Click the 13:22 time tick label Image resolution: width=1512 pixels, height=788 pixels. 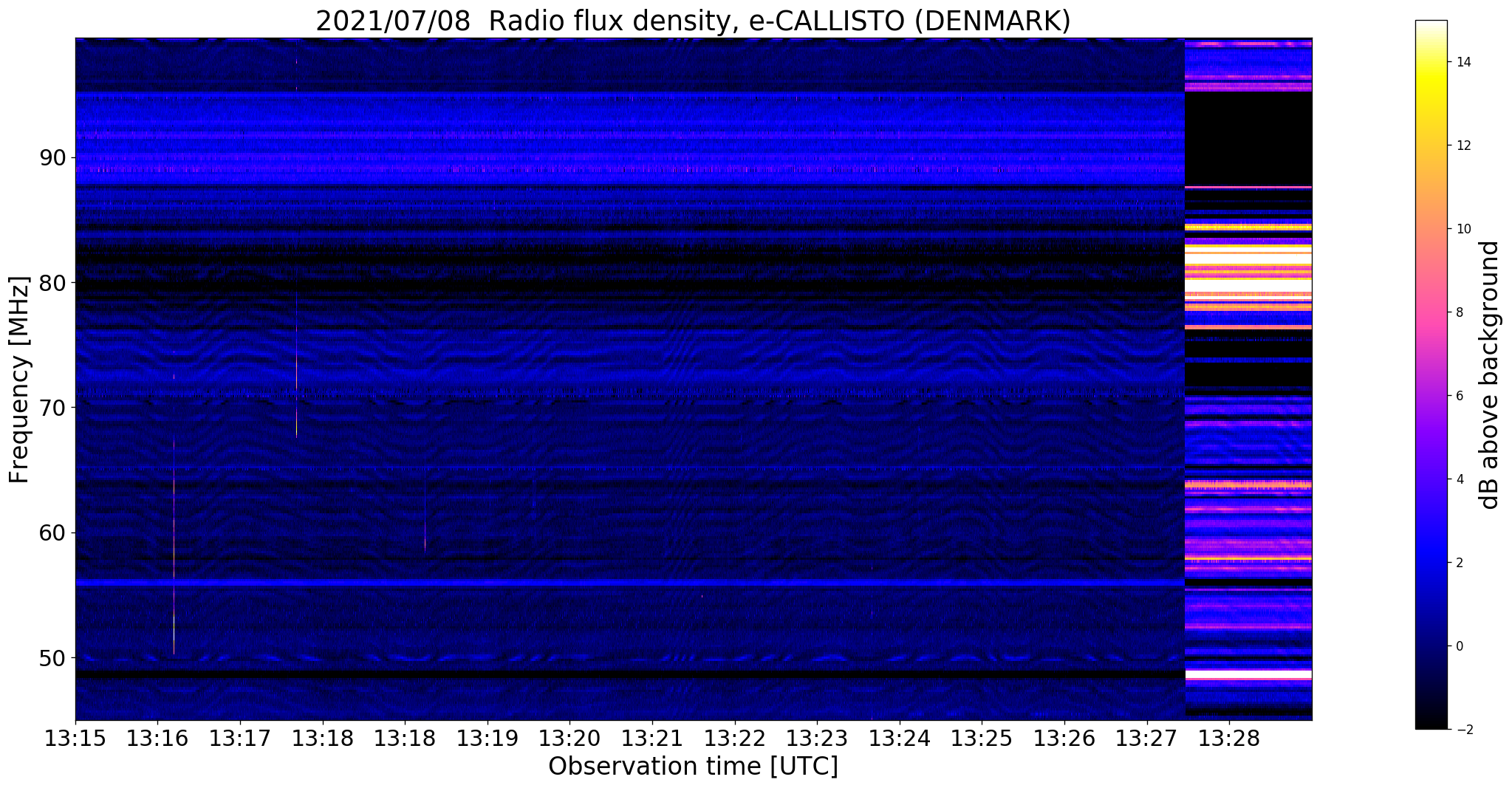click(735, 738)
